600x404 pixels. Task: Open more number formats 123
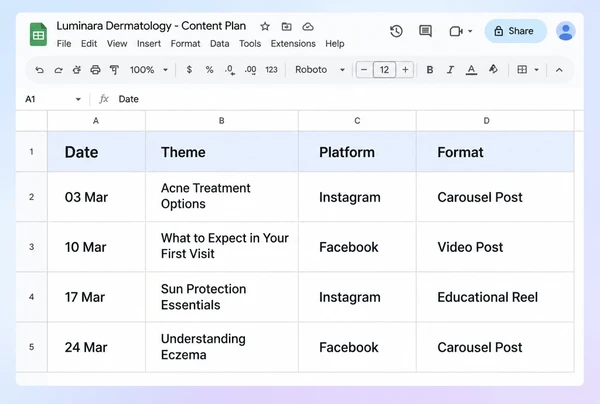pos(271,70)
